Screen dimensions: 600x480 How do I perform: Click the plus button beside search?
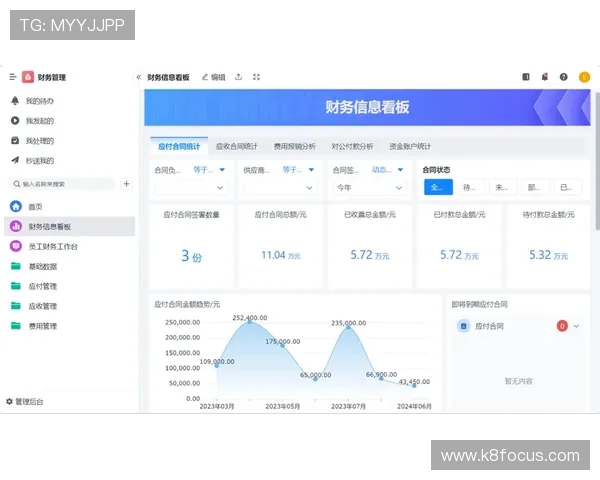[126, 184]
